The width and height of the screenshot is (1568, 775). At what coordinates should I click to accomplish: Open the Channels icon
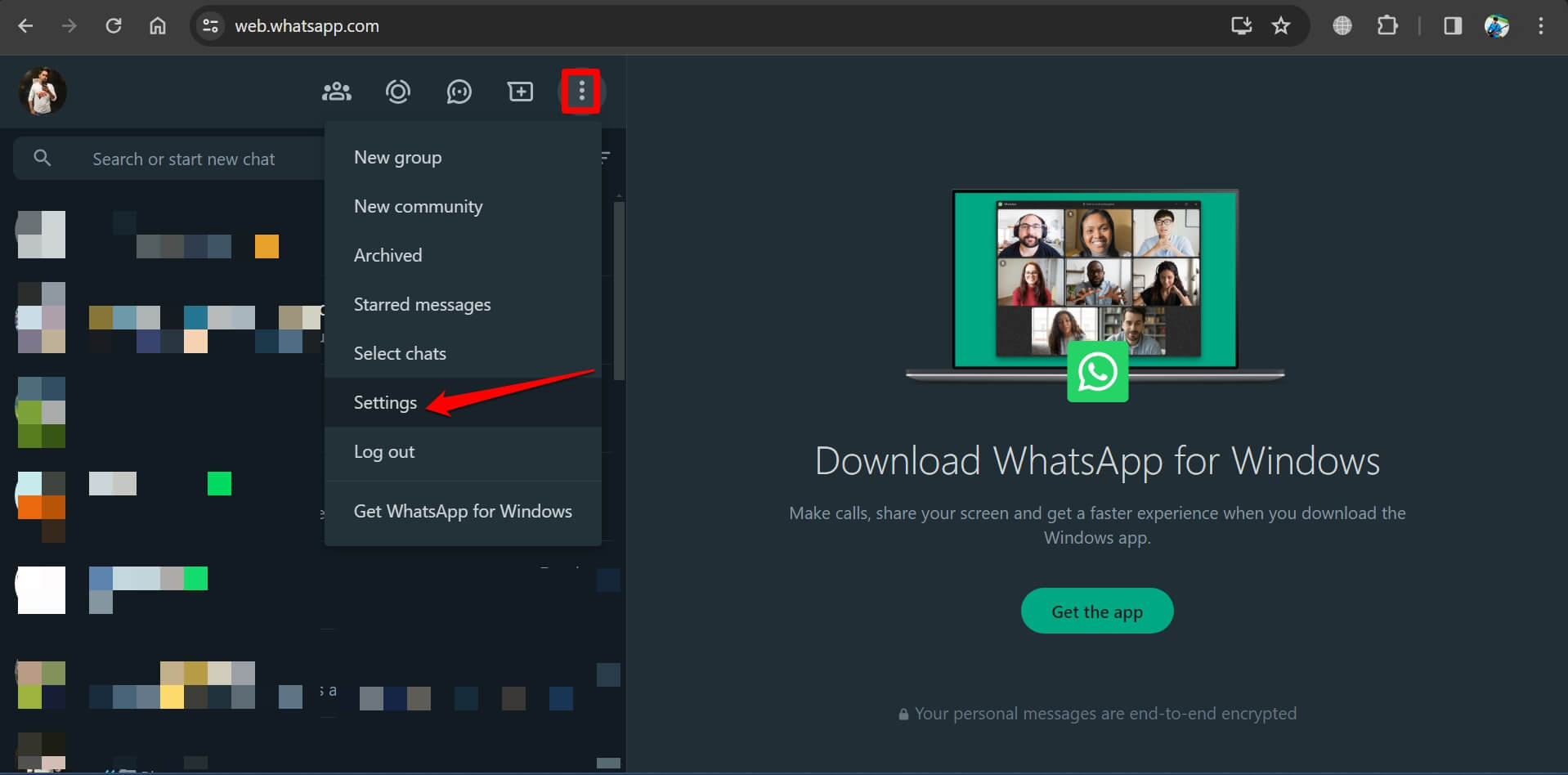(x=459, y=92)
